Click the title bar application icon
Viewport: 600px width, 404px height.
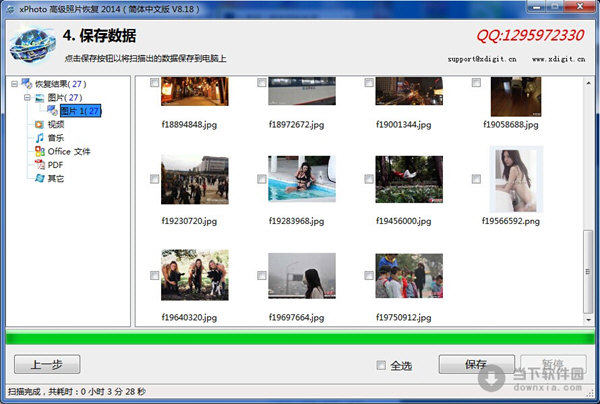[10, 9]
